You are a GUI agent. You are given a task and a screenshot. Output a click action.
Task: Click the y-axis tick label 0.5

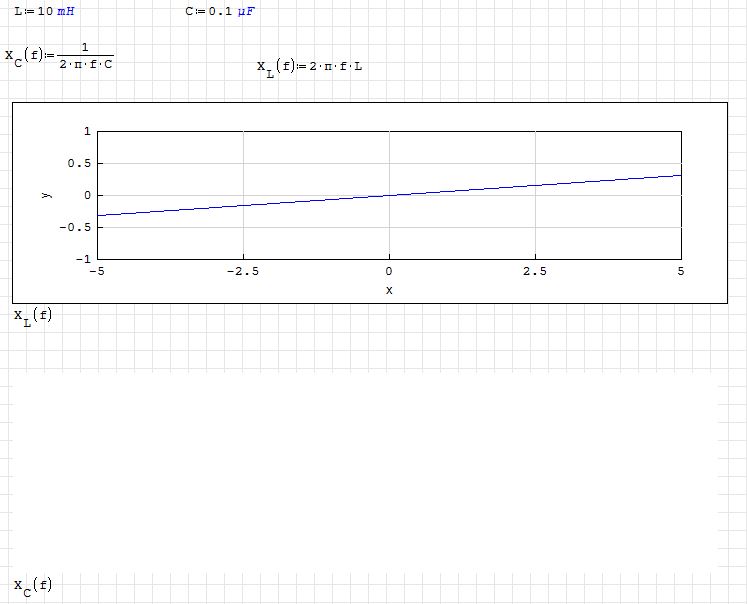(81, 163)
